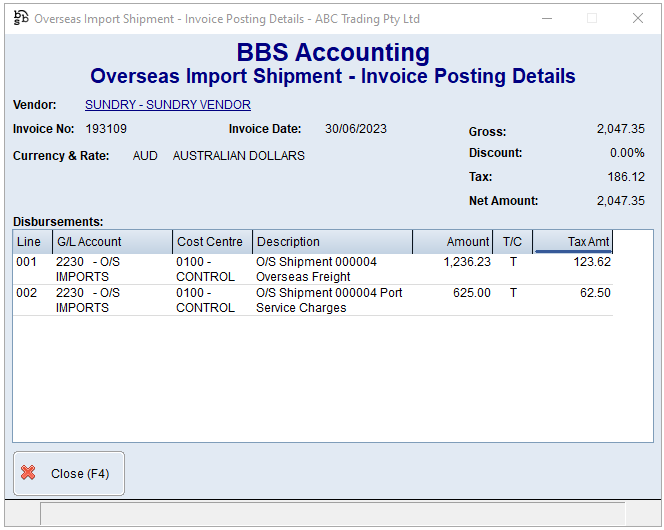Sort by the Amount column header
The width and height of the screenshot is (664, 530).
(453, 242)
